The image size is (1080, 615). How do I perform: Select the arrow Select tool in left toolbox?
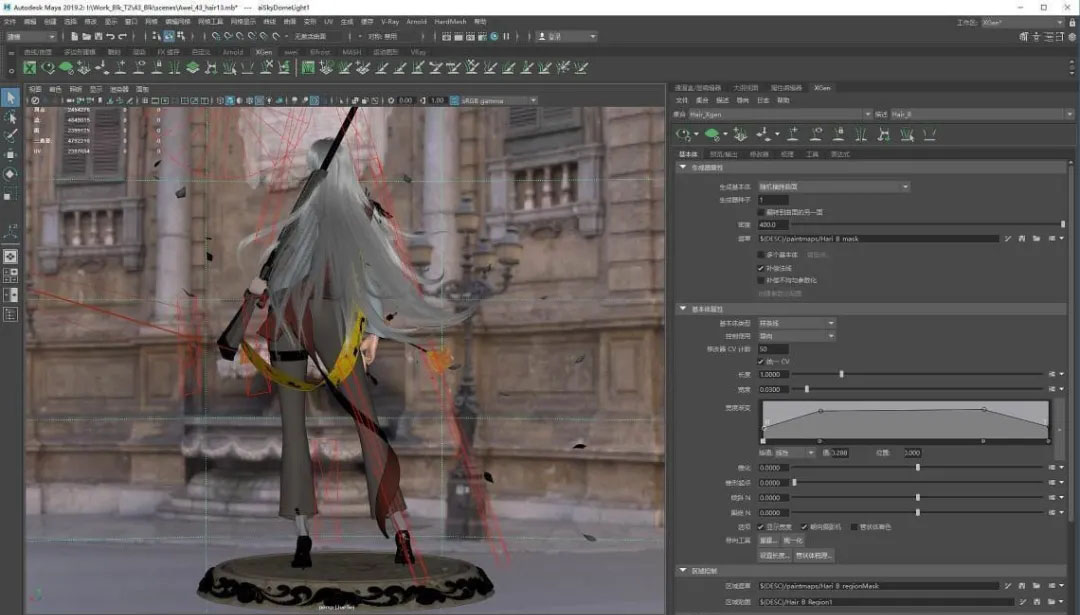10,98
